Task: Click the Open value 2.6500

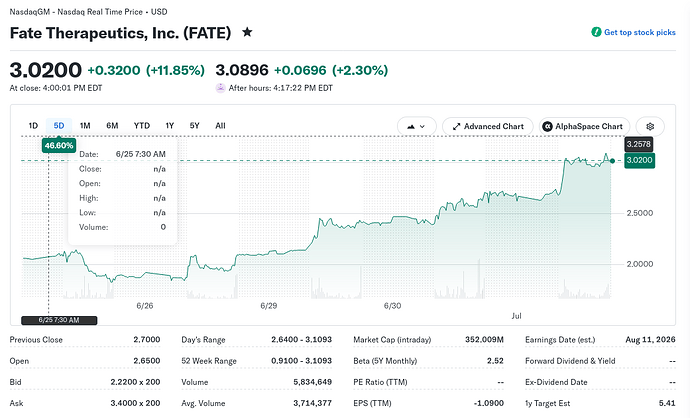Action: [147, 361]
